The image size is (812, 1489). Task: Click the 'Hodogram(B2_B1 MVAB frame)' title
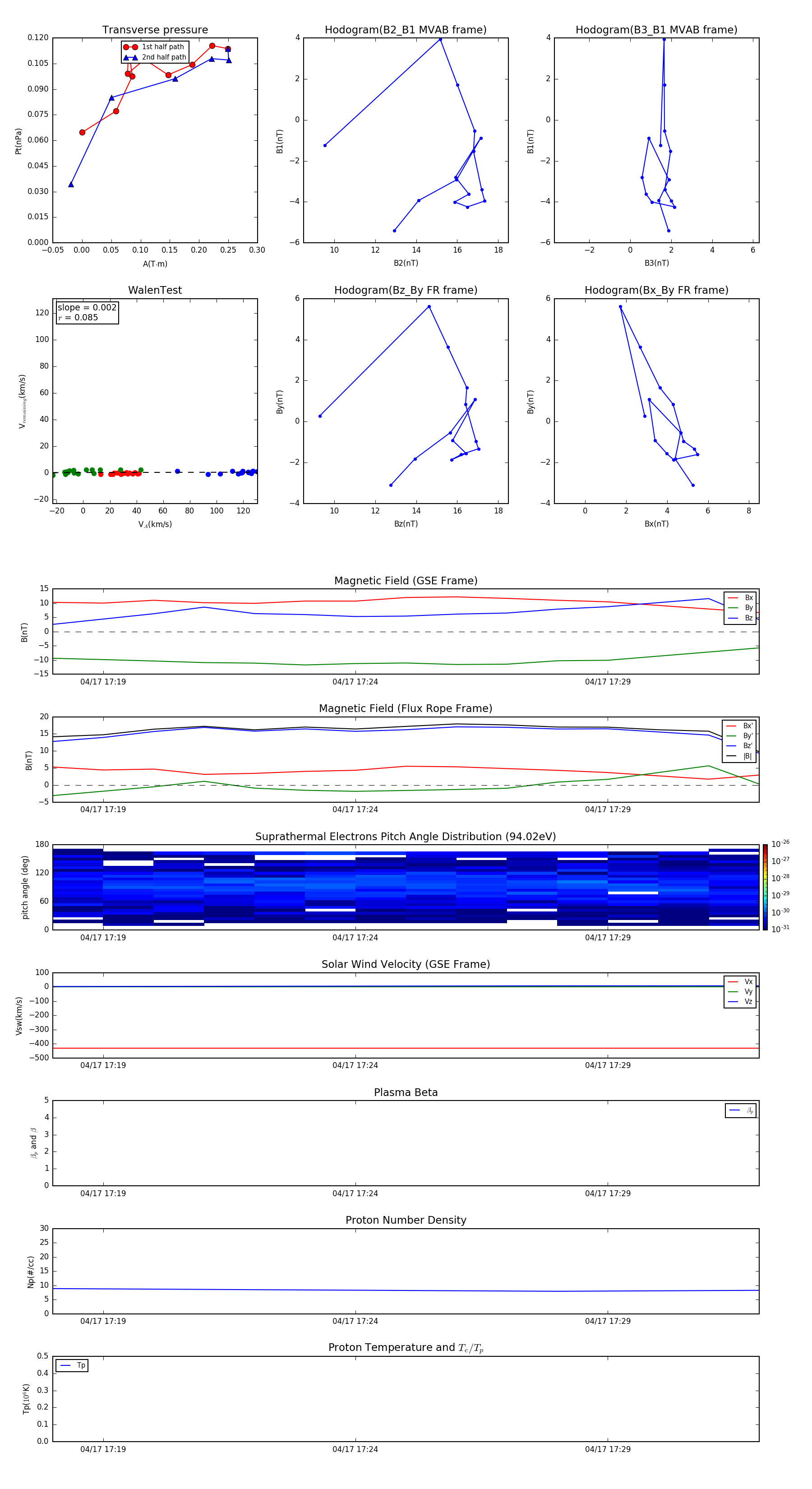click(x=406, y=30)
